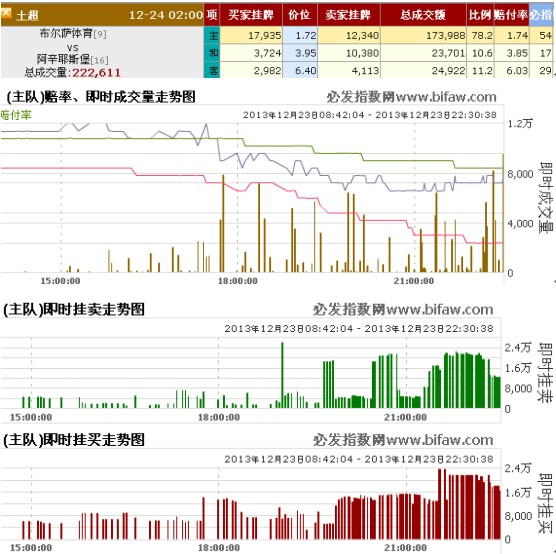Screen dimensions: 556x554
Task: Select the 客 (away) row label cell
Action: click(212, 70)
